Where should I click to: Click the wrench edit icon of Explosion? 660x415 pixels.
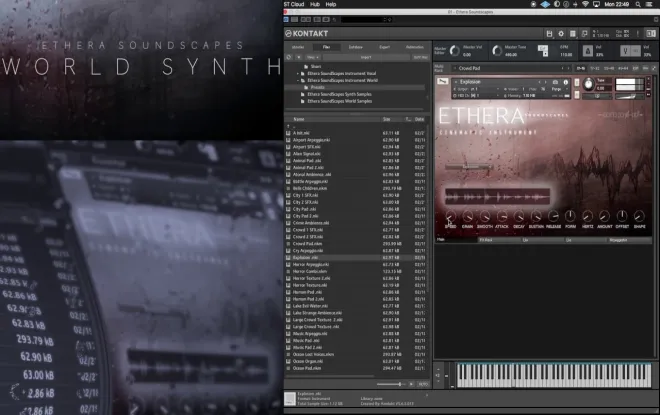pos(442,81)
